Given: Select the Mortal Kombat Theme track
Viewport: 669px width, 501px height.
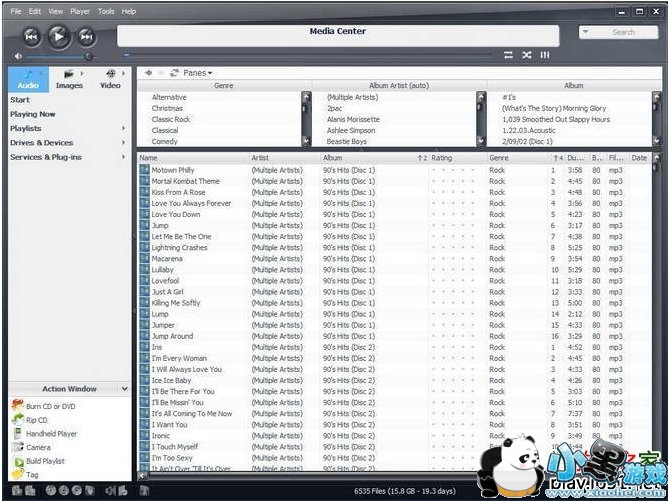Looking at the screenshot, I should tap(186, 181).
